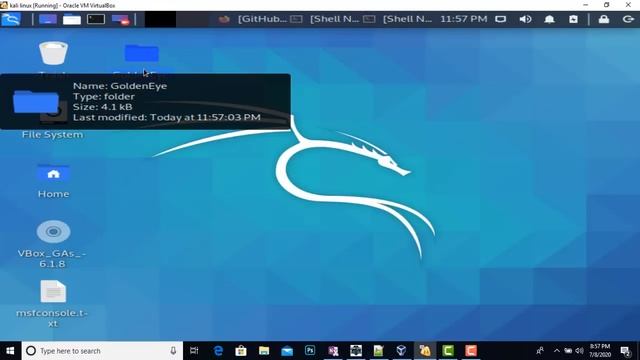Open the display settings panel icon
The height and width of the screenshot is (360, 640).
pyautogui.click(x=500, y=19)
